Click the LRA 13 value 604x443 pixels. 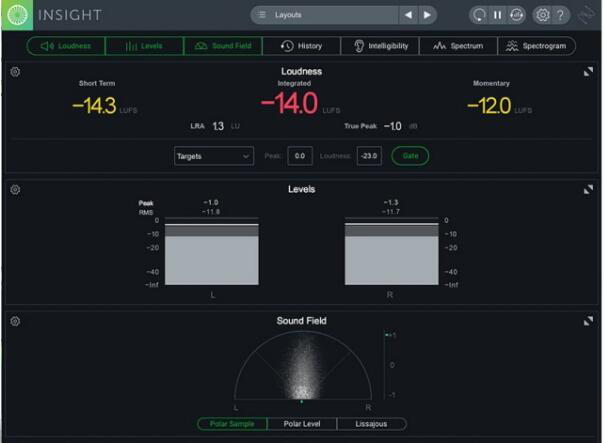click(218, 126)
